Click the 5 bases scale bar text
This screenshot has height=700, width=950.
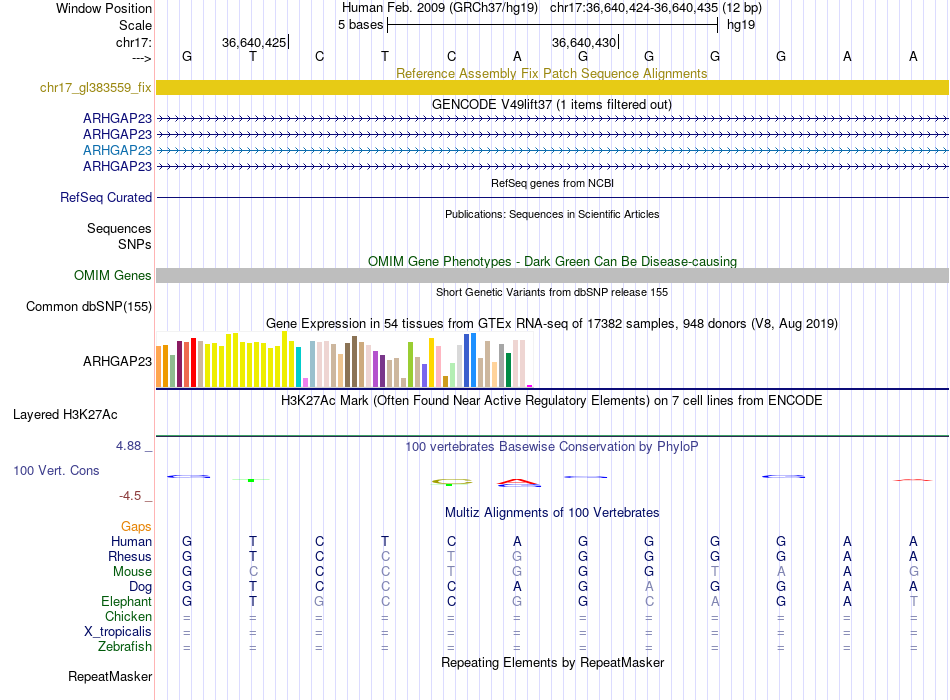point(360,25)
